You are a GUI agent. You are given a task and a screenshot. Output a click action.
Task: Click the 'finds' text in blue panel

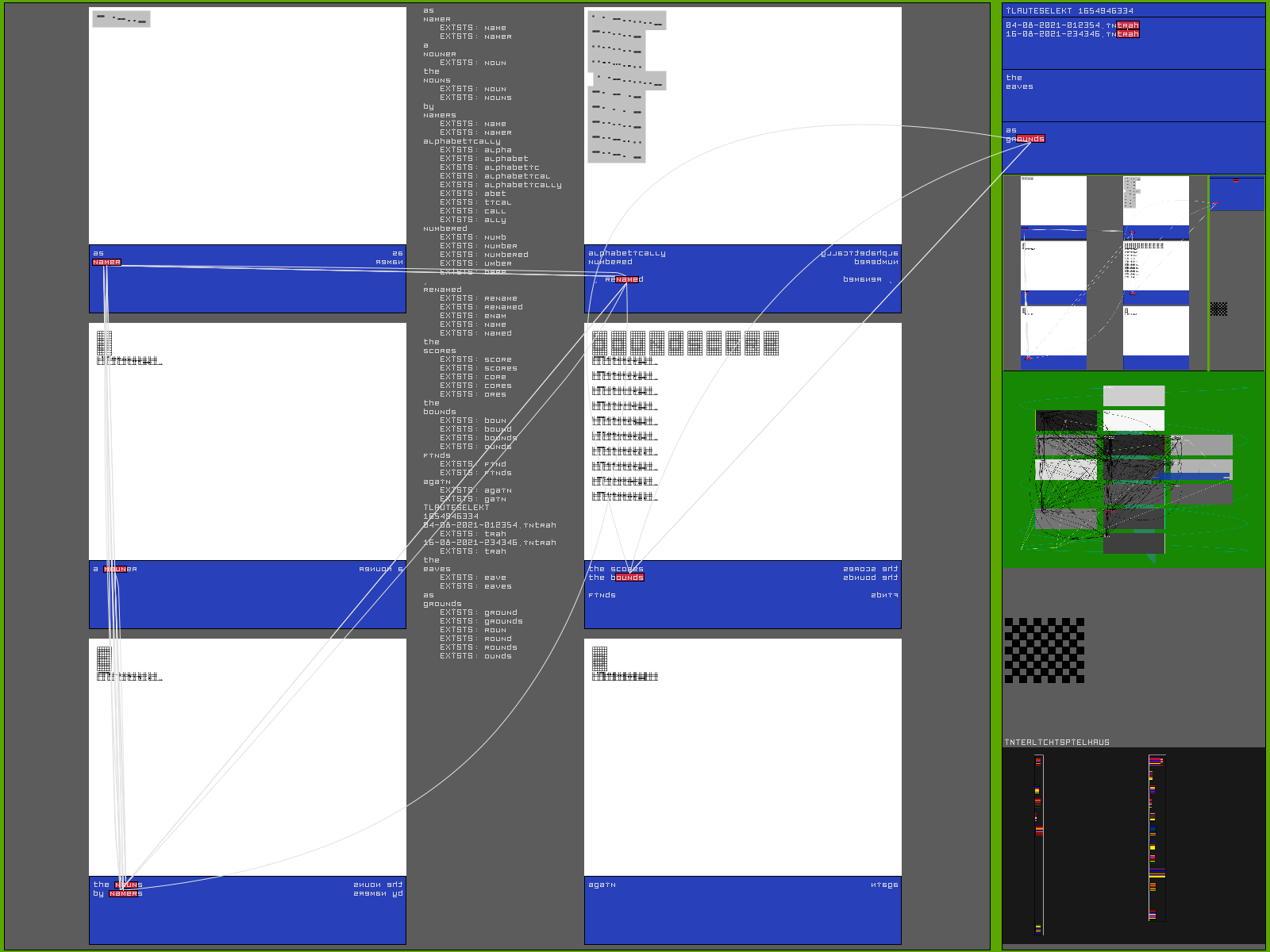click(602, 595)
